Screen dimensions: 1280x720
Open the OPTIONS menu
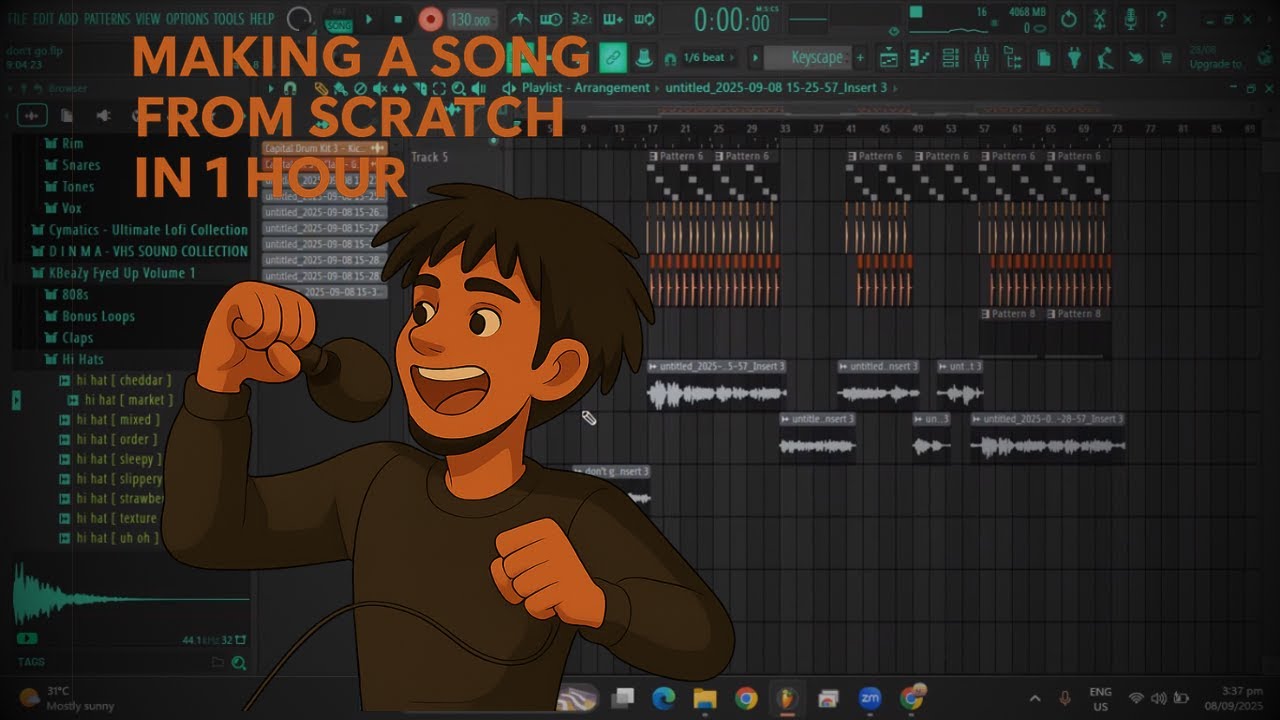click(186, 19)
